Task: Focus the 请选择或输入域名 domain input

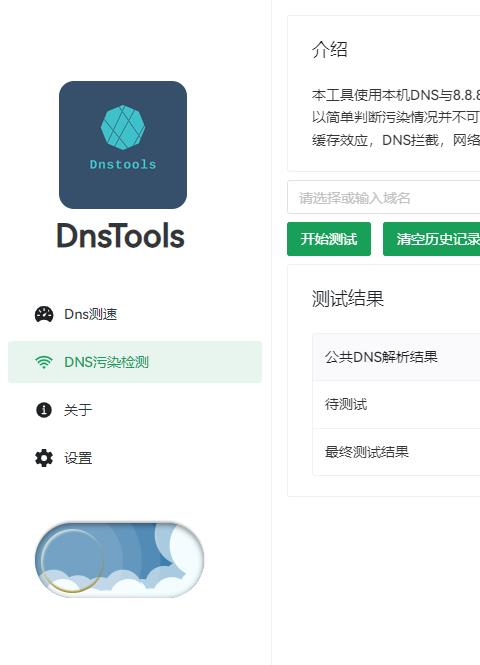Action: pos(383,198)
